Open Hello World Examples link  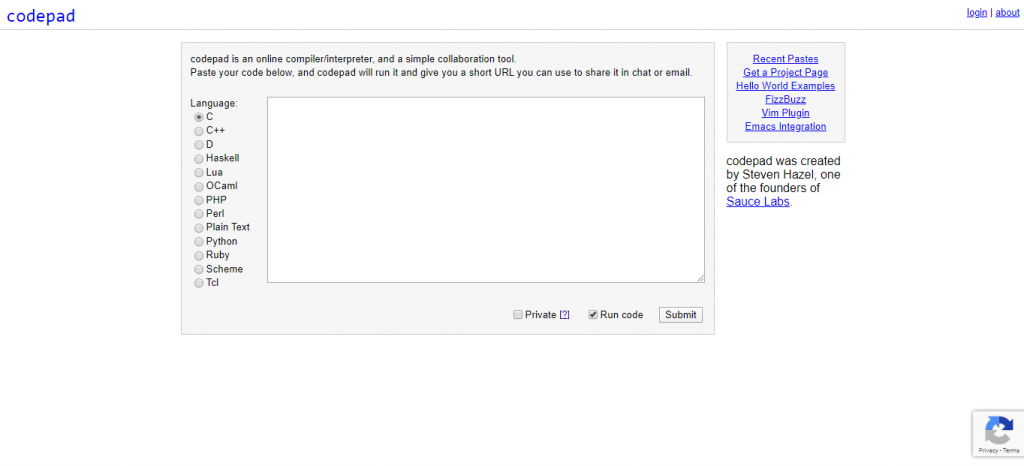785,86
